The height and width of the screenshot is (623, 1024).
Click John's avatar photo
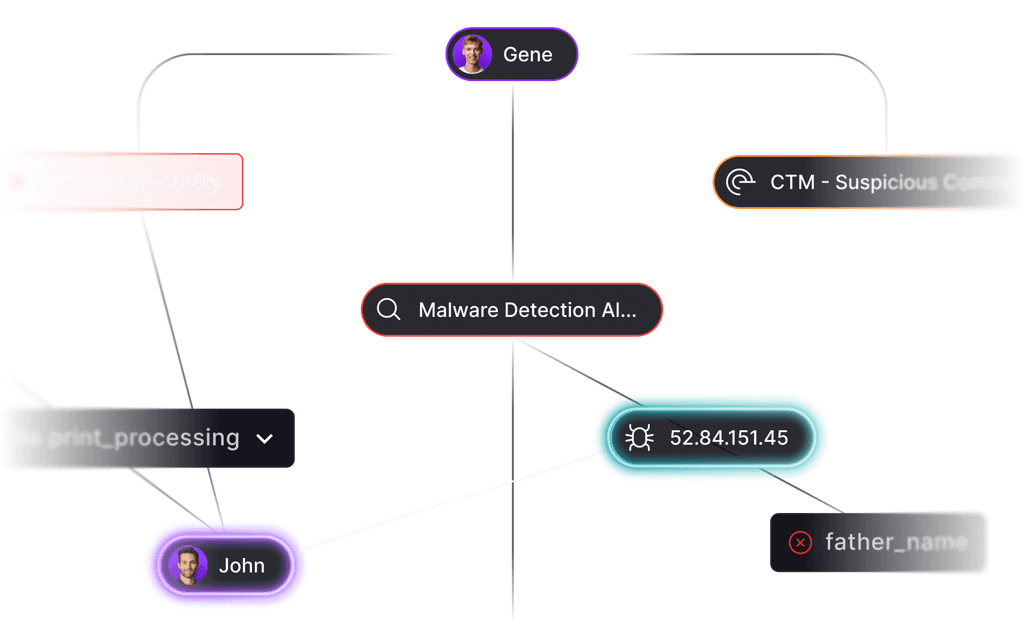click(188, 566)
